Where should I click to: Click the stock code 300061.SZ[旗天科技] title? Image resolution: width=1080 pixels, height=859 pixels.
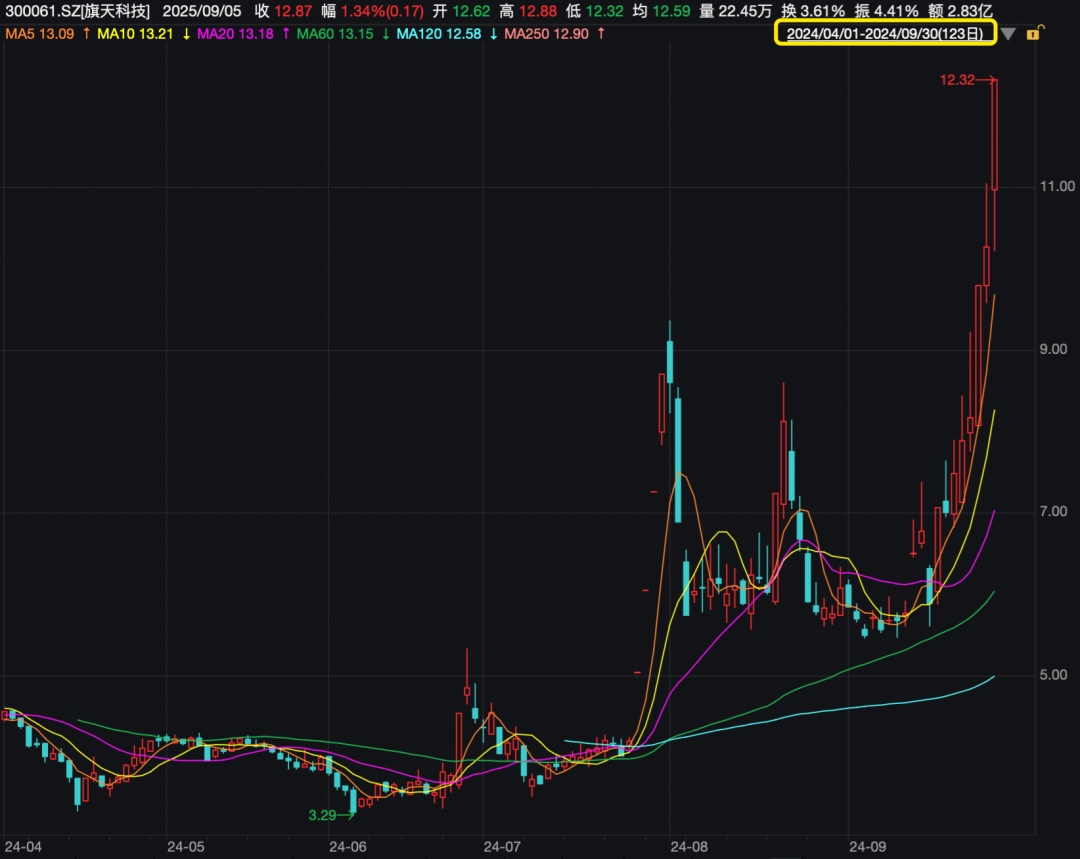pyautogui.click(x=78, y=11)
